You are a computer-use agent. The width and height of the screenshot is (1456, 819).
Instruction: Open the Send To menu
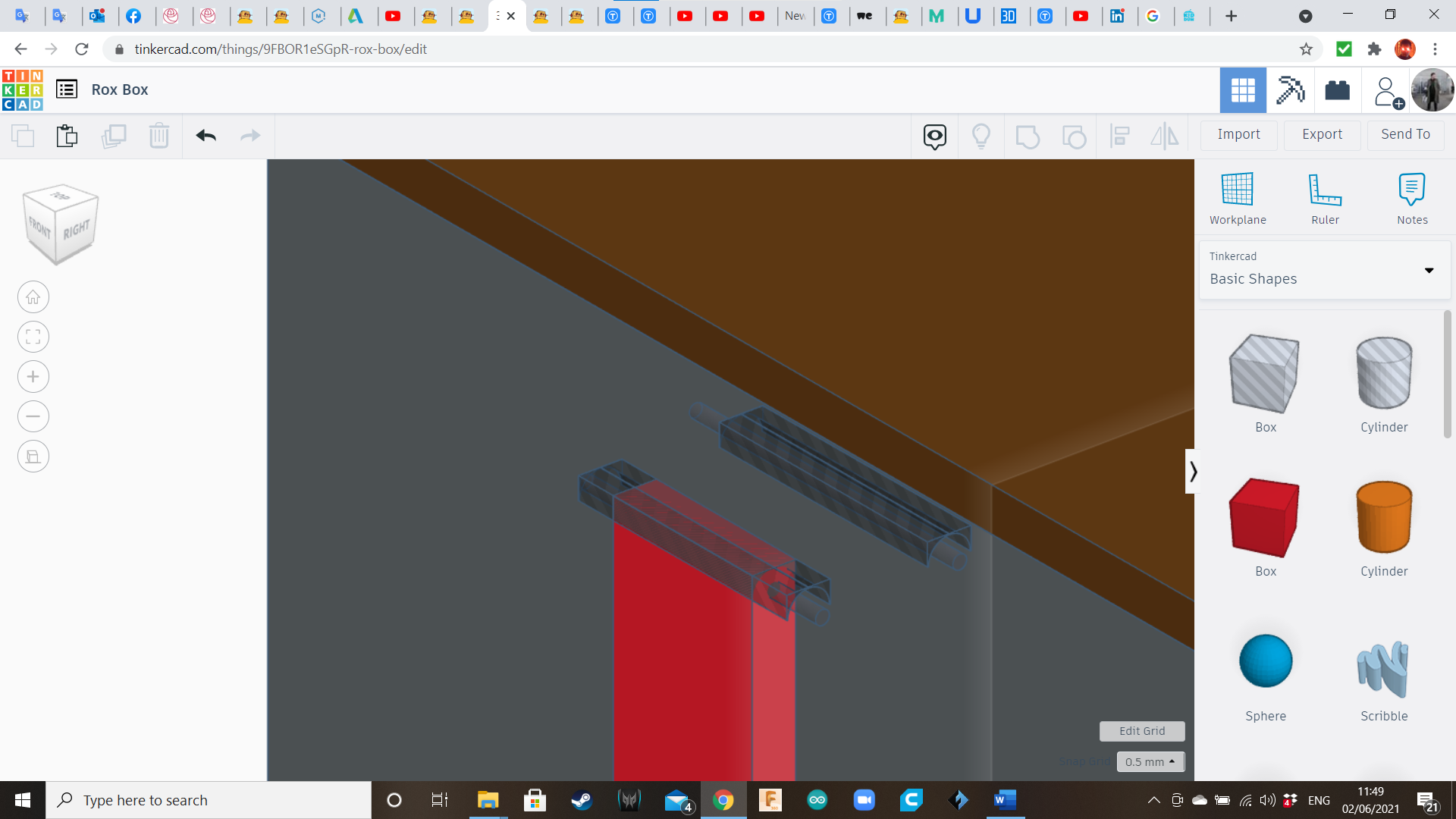click(1405, 134)
